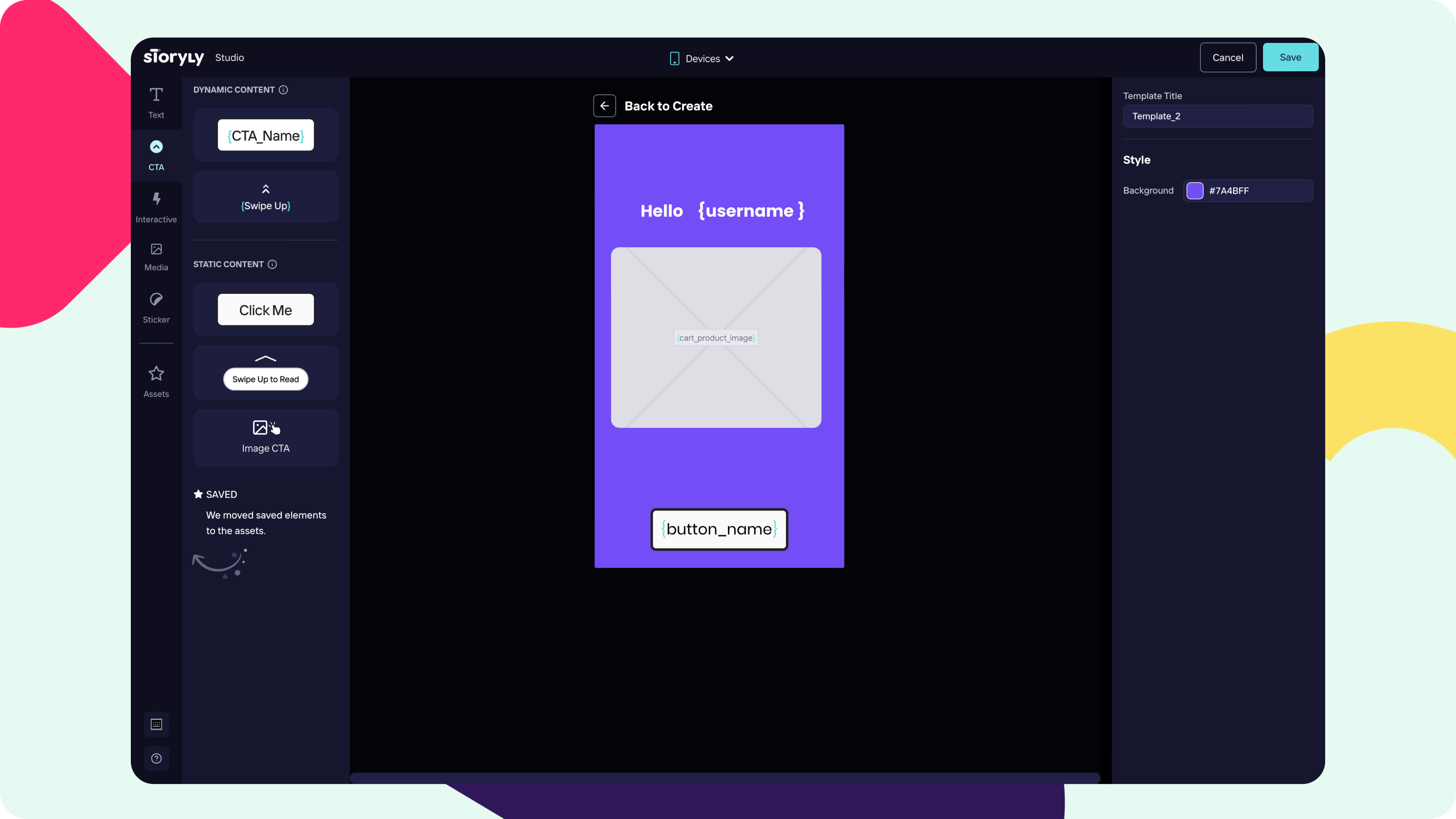Click the back arrow icon

click(x=604, y=106)
